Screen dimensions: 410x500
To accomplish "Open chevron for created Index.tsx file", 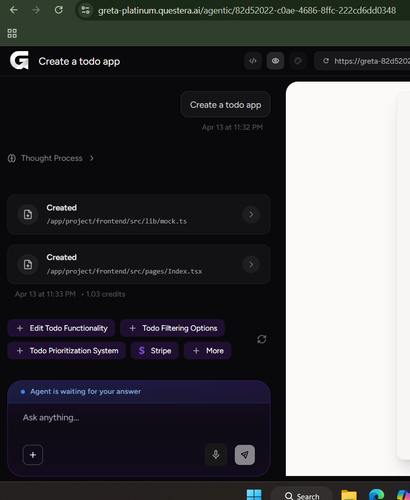I will click(x=251, y=264).
